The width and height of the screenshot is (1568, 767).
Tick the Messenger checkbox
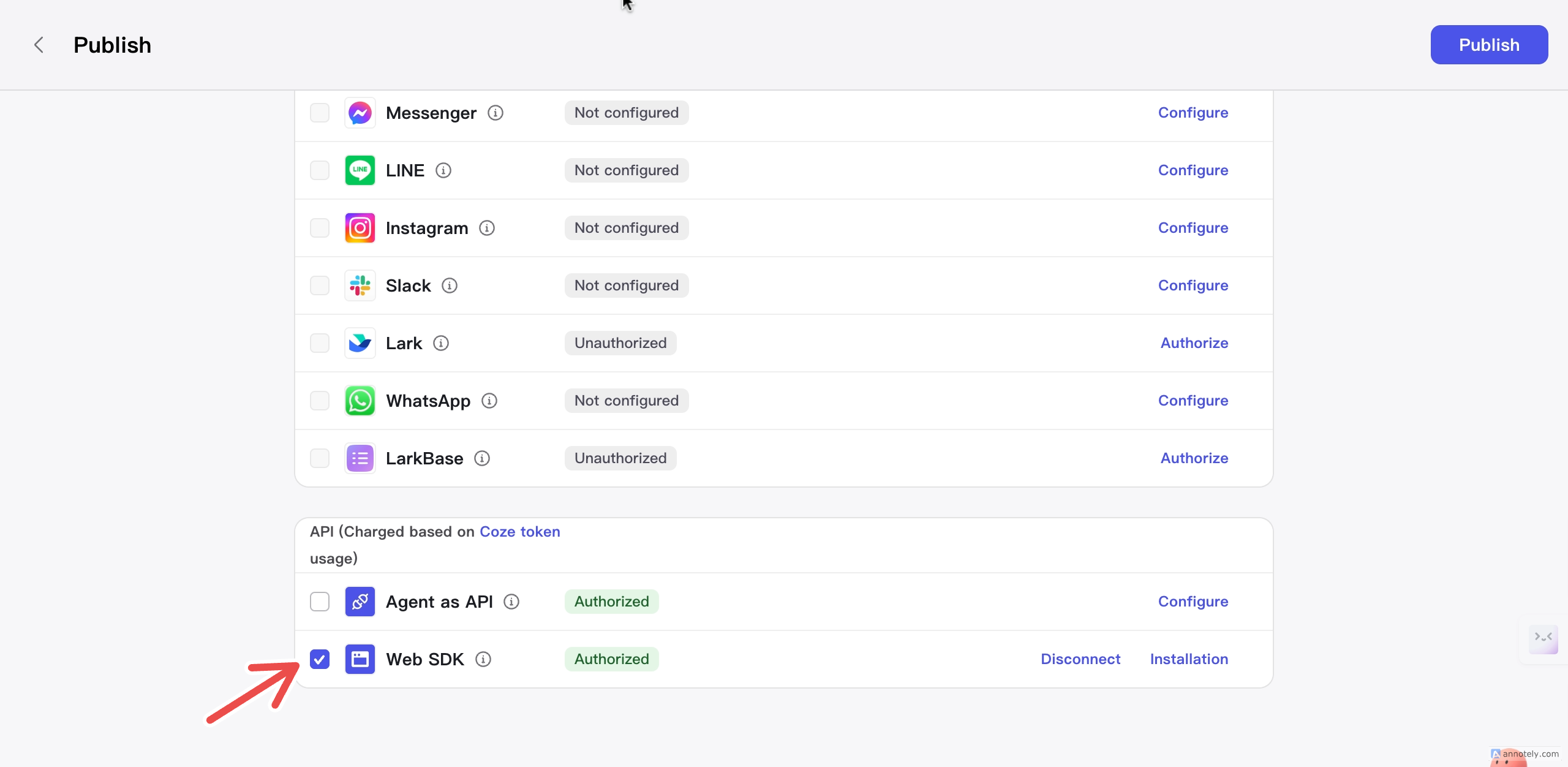click(x=320, y=113)
